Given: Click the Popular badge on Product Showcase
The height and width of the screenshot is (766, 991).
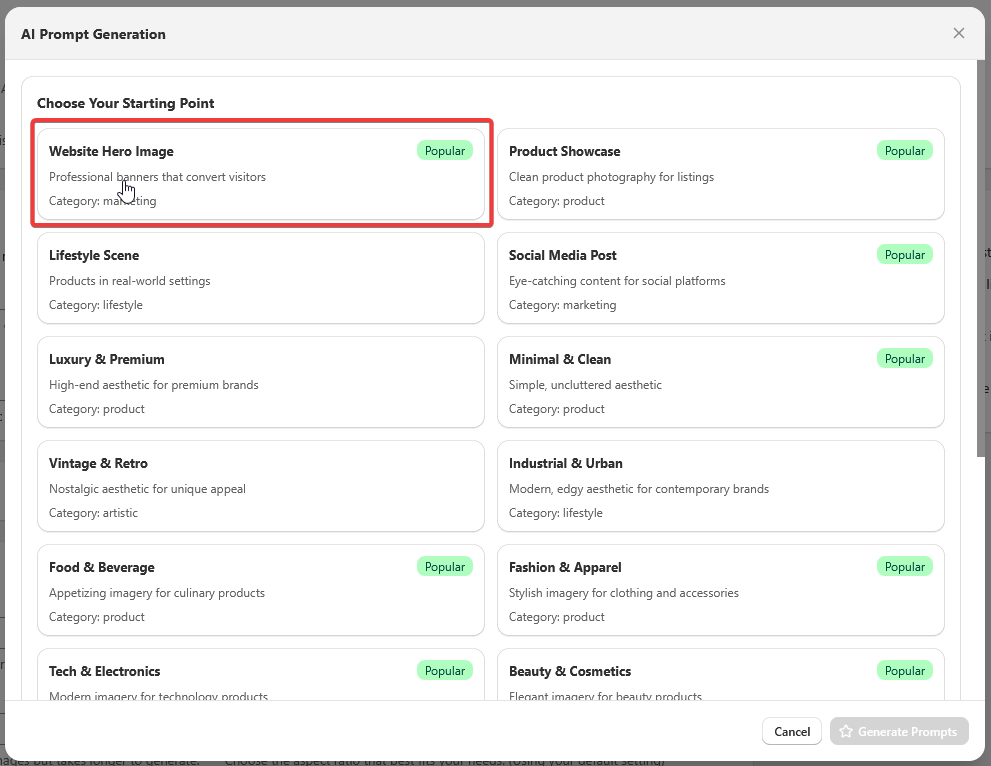Looking at the screenshot, I should 904,151.
